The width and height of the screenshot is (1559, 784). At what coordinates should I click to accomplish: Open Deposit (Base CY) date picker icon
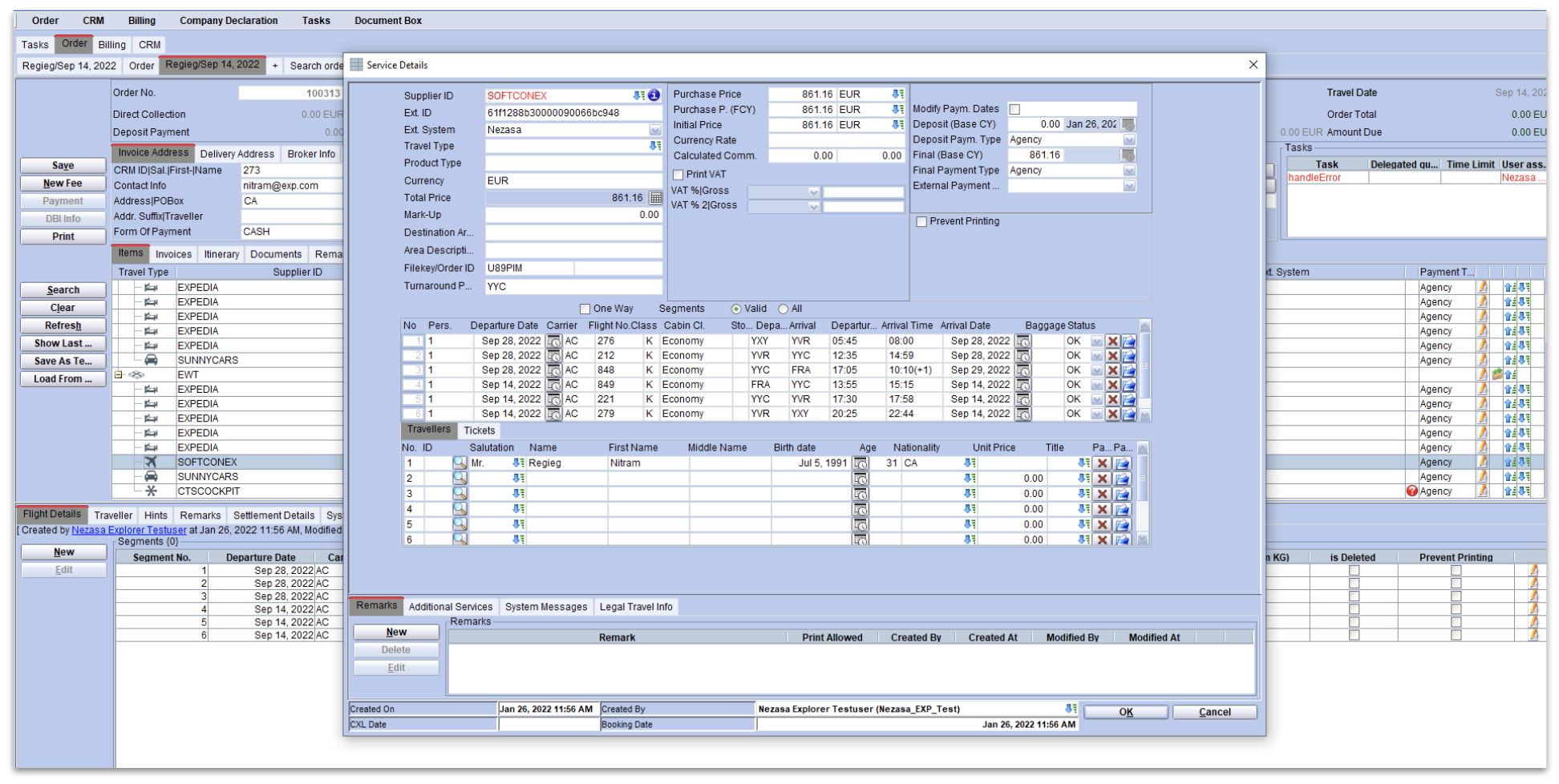tap(1128, 124)
